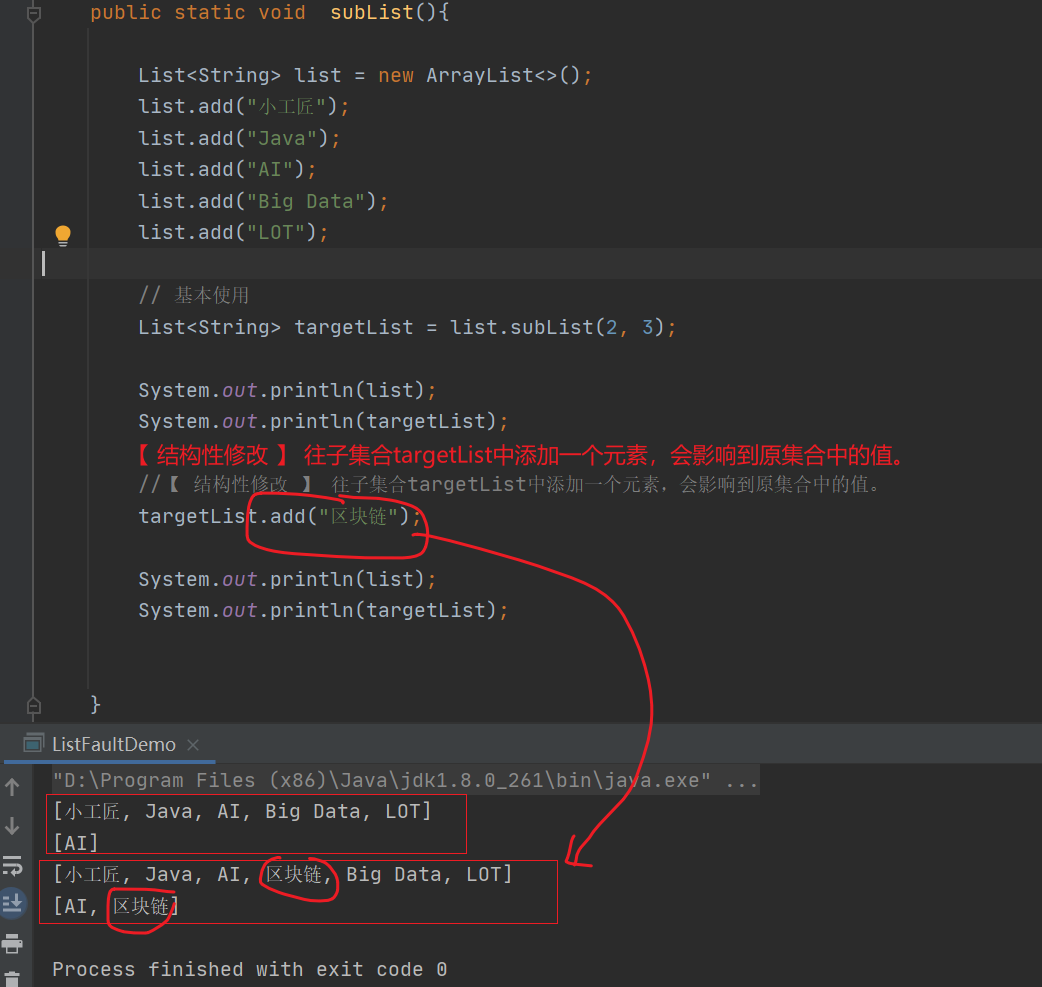This screenshot has height=987, width=1042.
Task: Toggle scroll-to-end console icon
Action: pyautogui.click(x=13, y=904)
